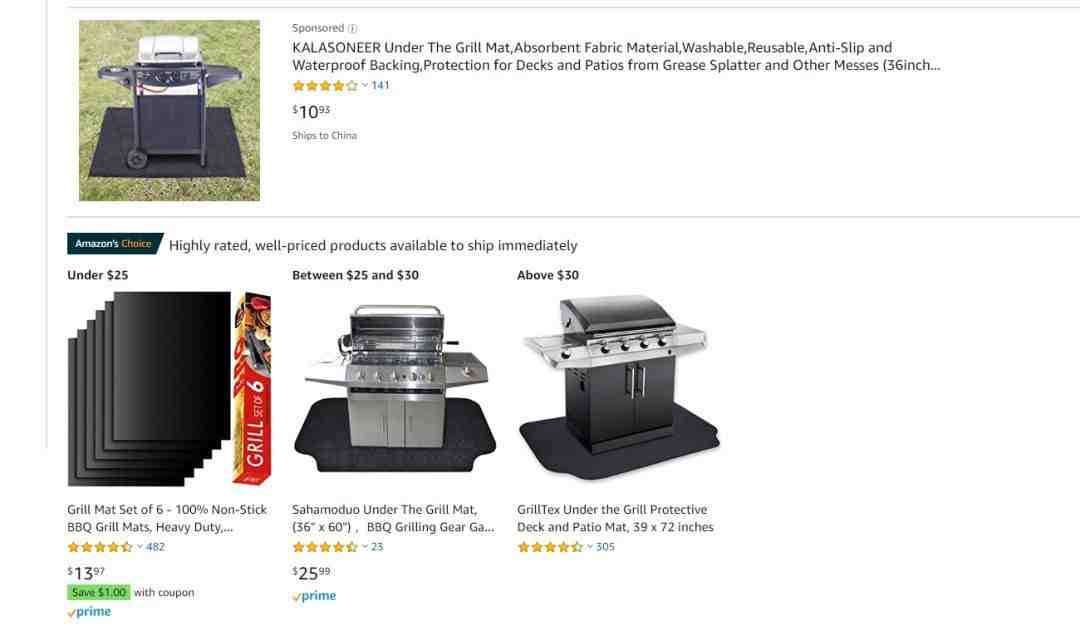1080x631 pixels.
Task: Open Grill Mat Set of 6 title link
Action: (167, 518)
